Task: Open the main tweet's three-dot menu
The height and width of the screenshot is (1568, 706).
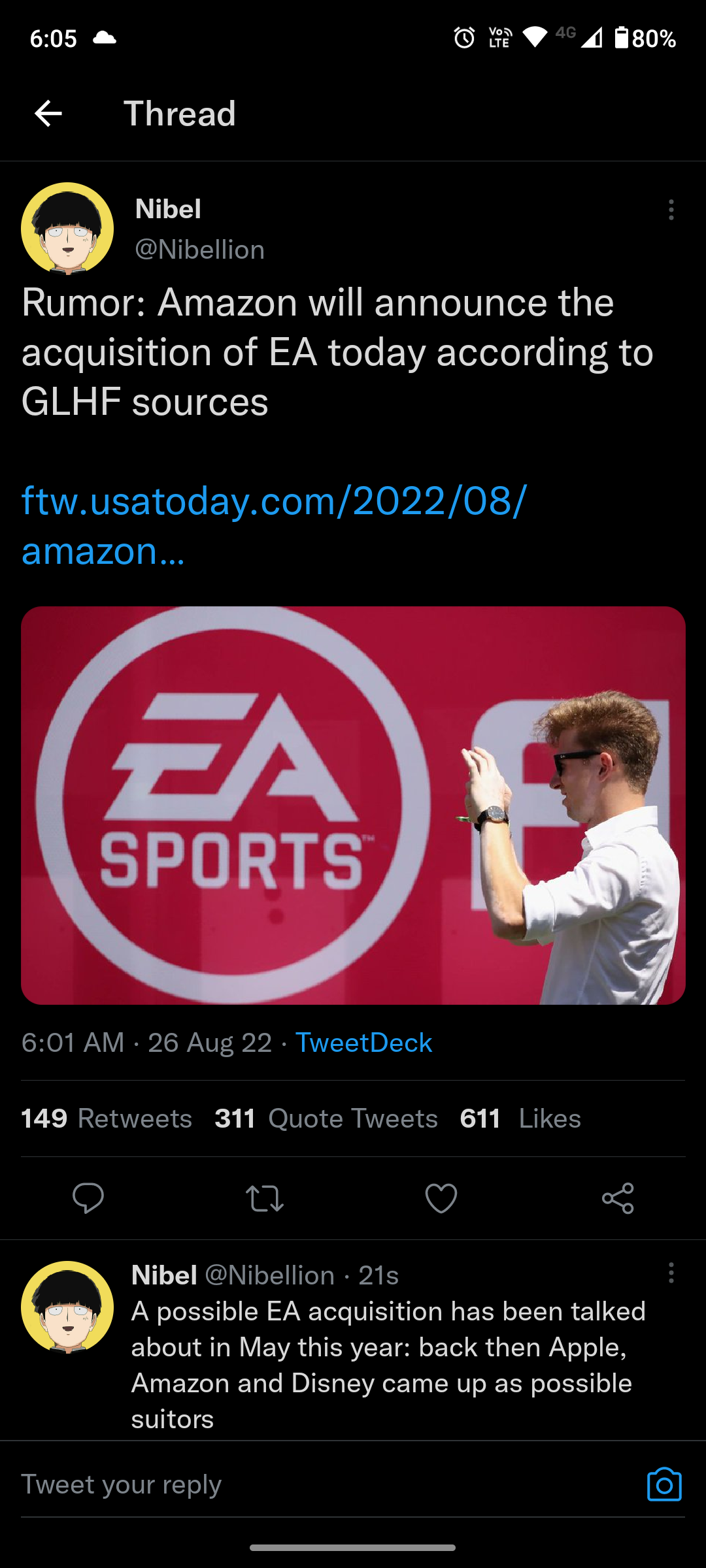Action: (671, 210)
